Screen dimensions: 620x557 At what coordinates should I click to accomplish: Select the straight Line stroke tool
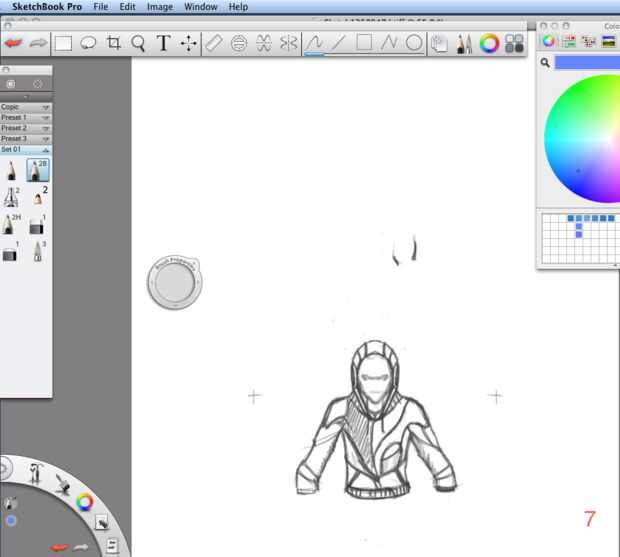coord(339,43)
